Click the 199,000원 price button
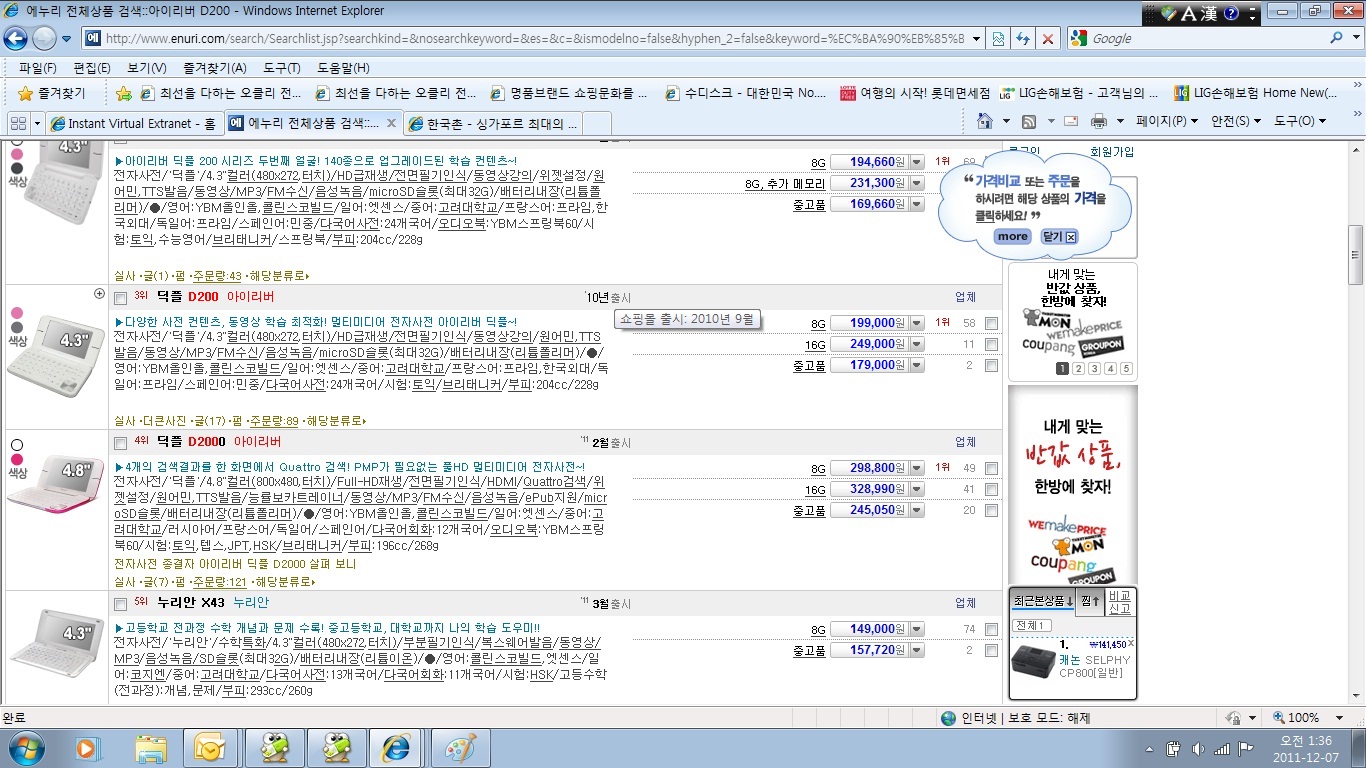This screenshot has height=768, width=1366. 868,323
